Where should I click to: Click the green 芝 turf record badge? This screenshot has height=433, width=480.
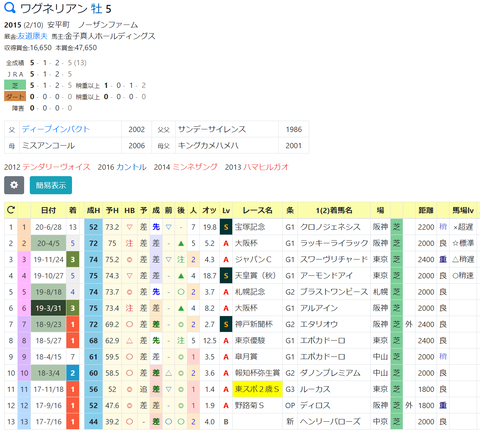tap(15, 85)
